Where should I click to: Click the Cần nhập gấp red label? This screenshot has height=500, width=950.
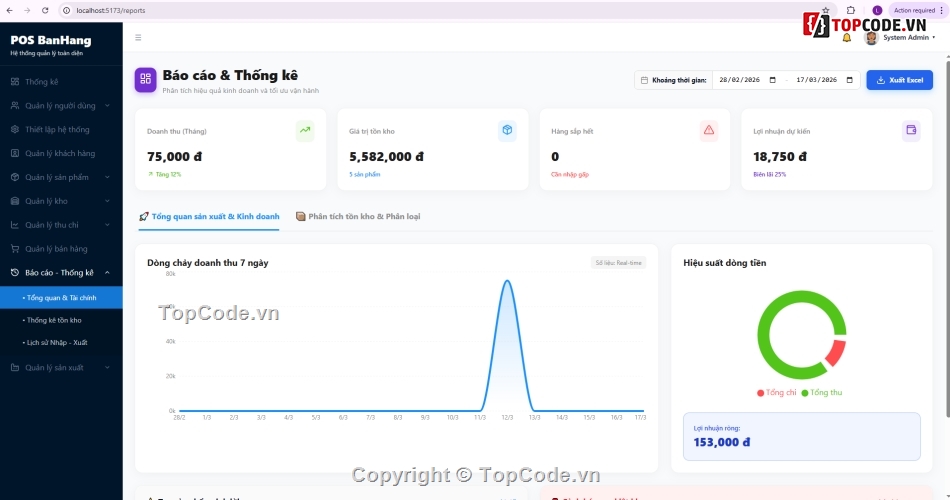570,175
